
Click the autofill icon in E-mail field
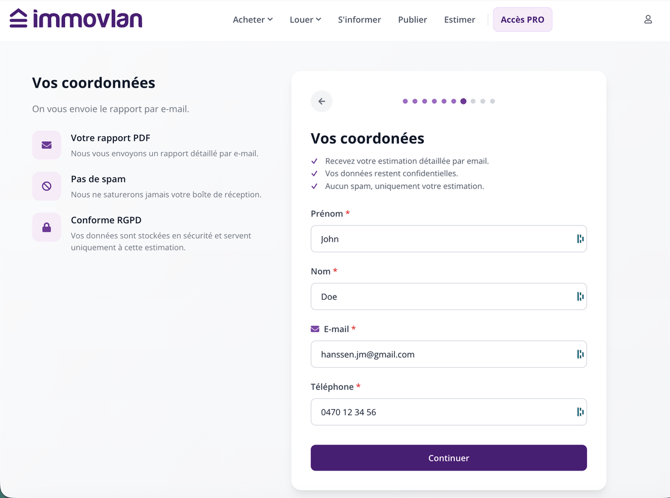[580, 354]
